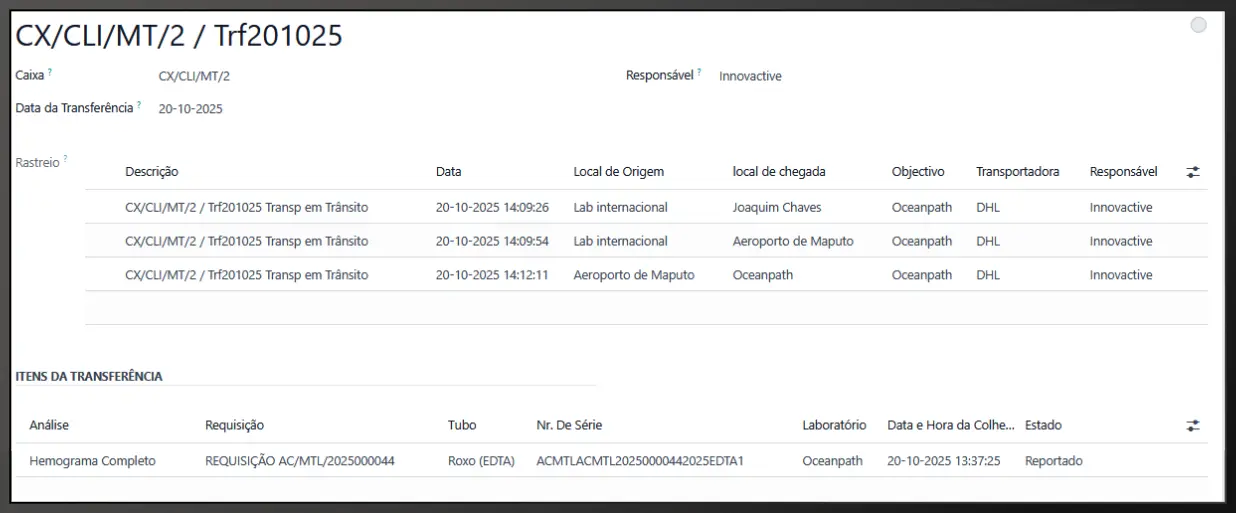Sort items by Análise column header

50,426
